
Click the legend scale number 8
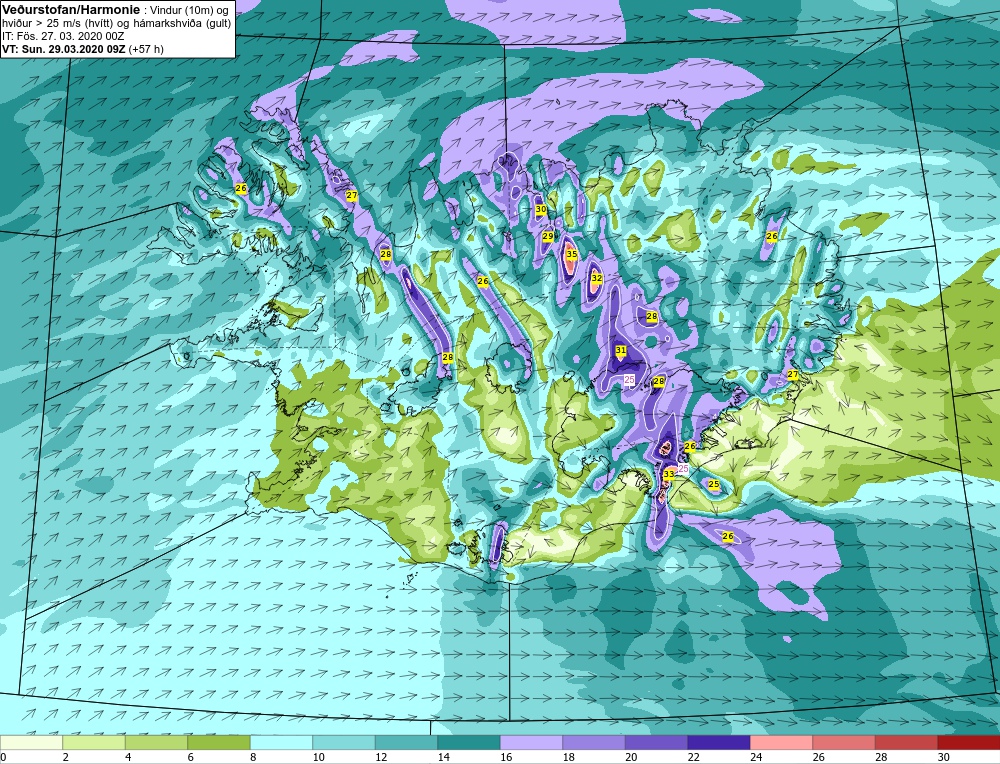click(x=253, y=758)
